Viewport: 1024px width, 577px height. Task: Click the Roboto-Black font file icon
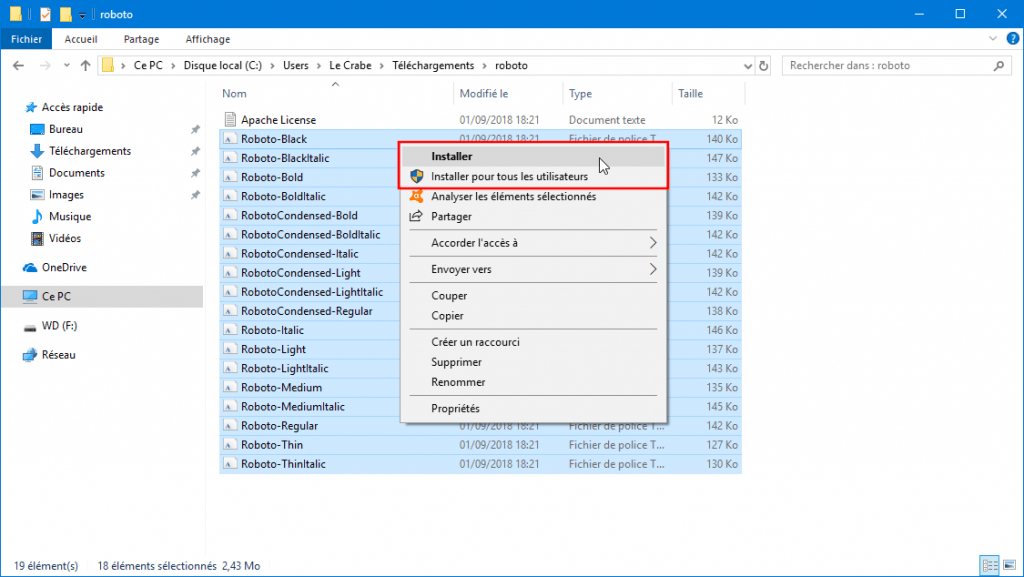click(229, 139)
